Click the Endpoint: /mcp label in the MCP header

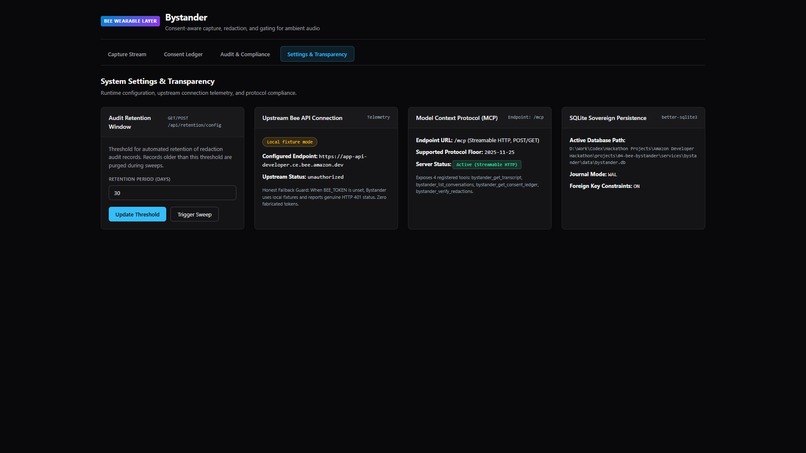(x=525, y=117)
